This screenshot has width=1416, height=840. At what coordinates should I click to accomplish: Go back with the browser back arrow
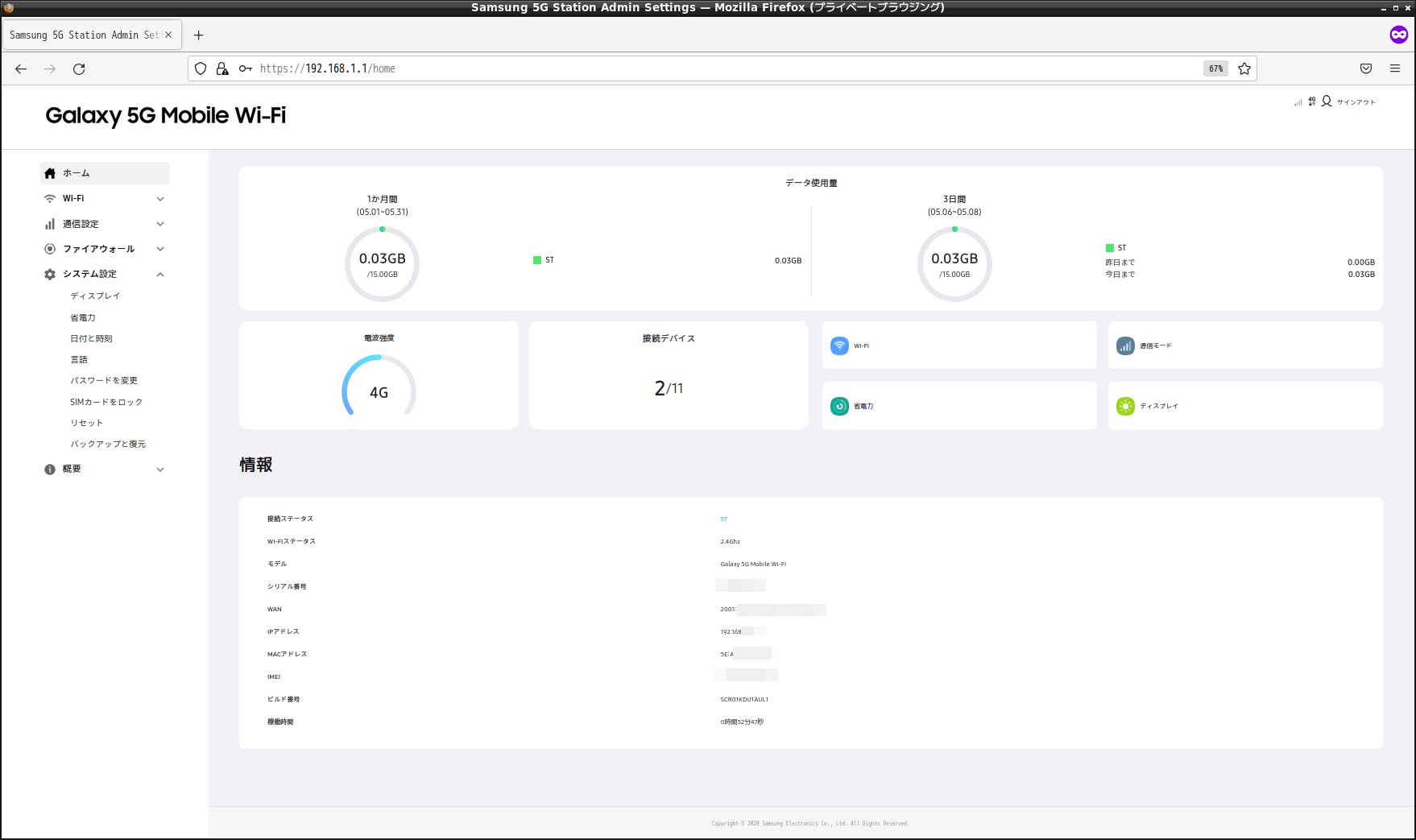[21, 69]
